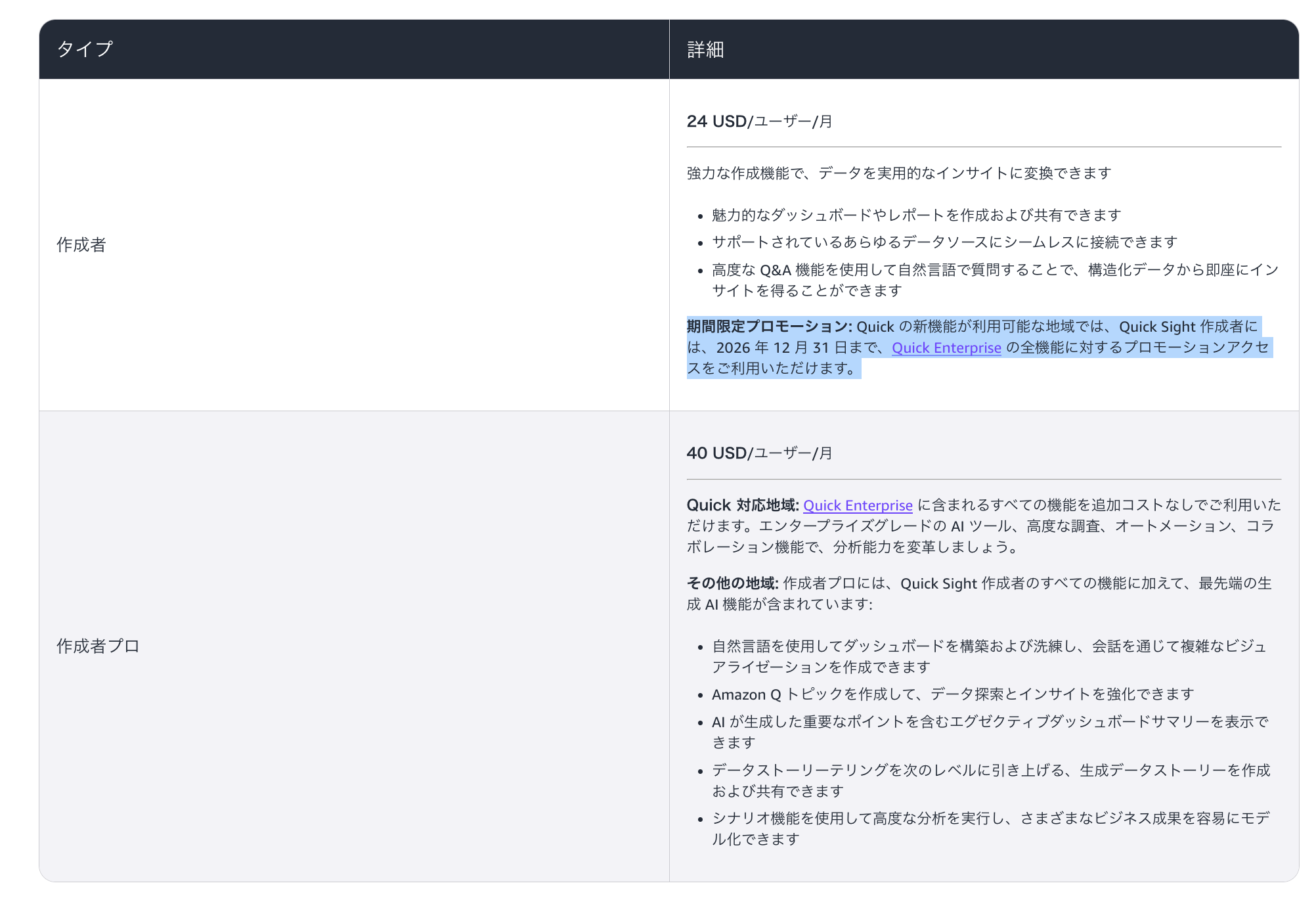The width and height of the screenshot is (1316, 900).
Task: Click the text 2026 年 12 月 31 日まで
Action: [x=796, y=348]
